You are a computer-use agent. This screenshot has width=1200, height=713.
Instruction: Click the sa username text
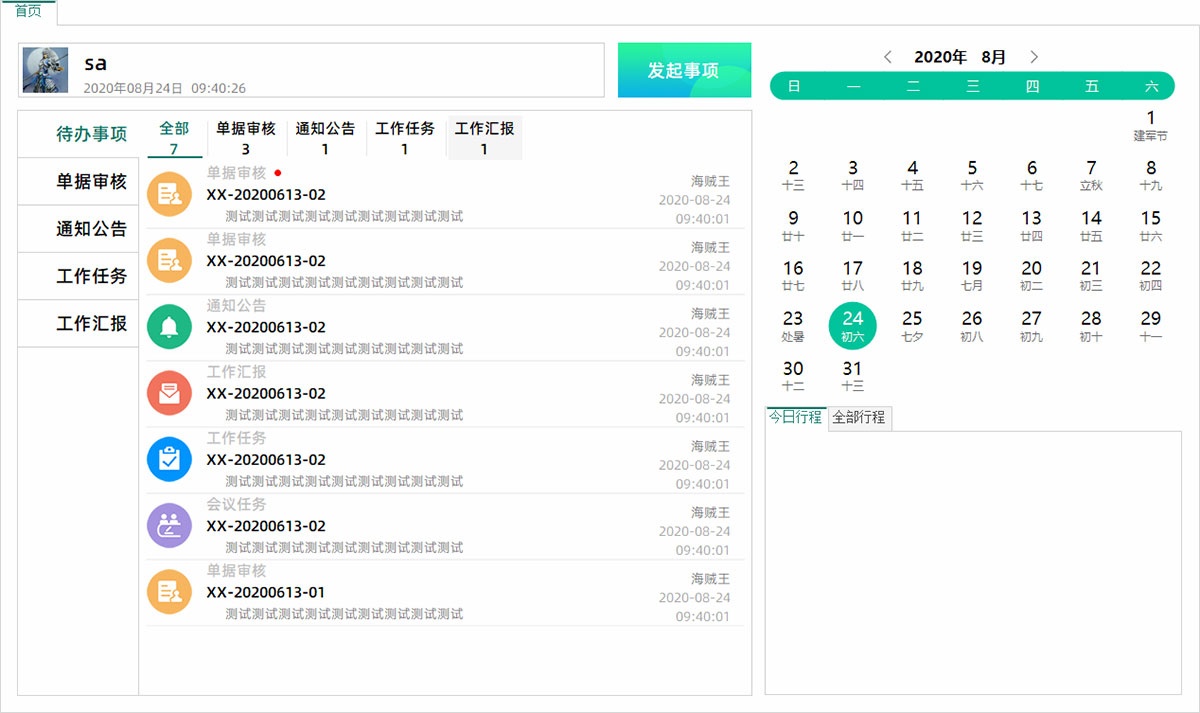tap(95, 63)
